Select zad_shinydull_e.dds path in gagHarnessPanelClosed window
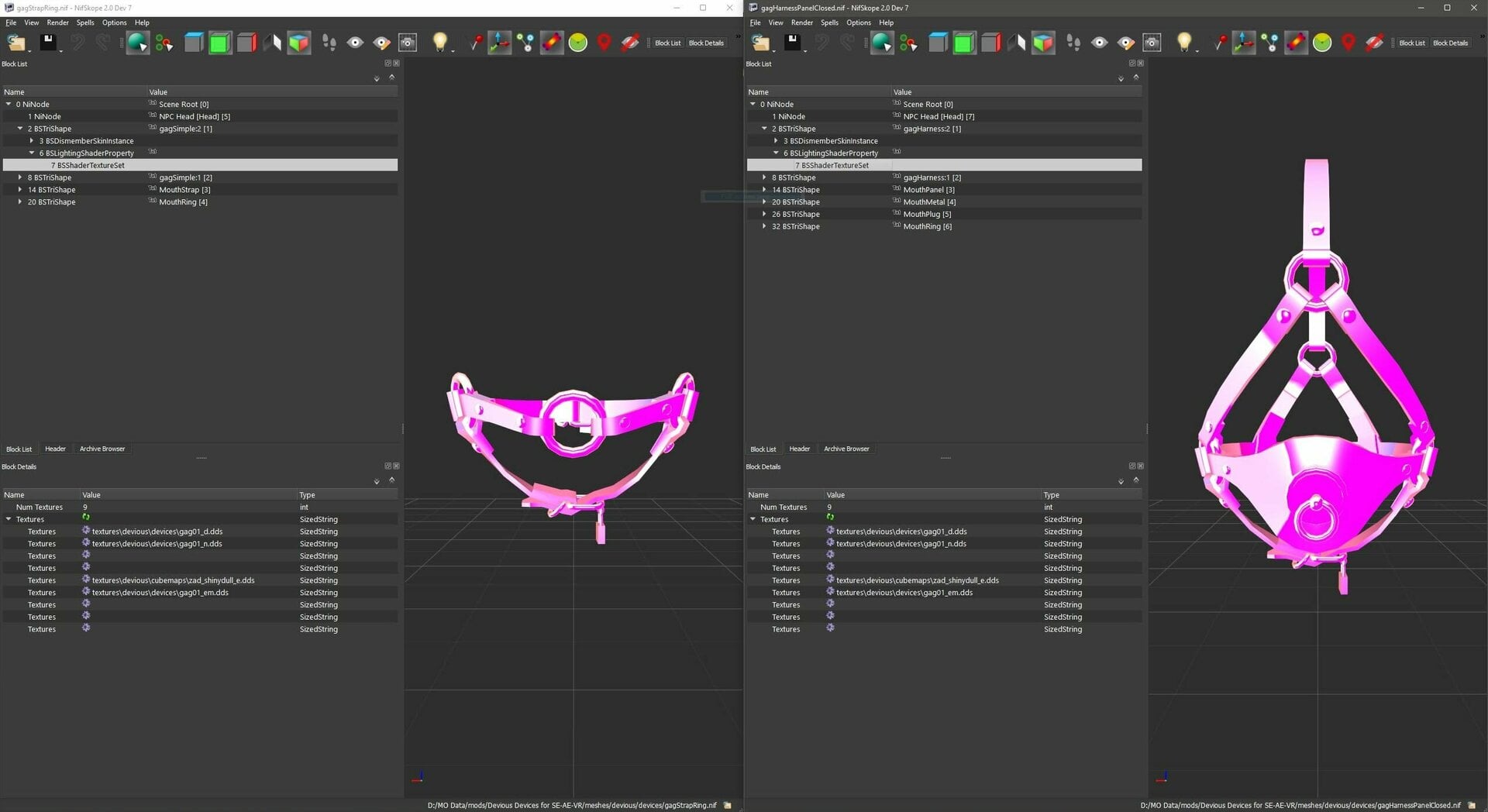 (918, 580)
